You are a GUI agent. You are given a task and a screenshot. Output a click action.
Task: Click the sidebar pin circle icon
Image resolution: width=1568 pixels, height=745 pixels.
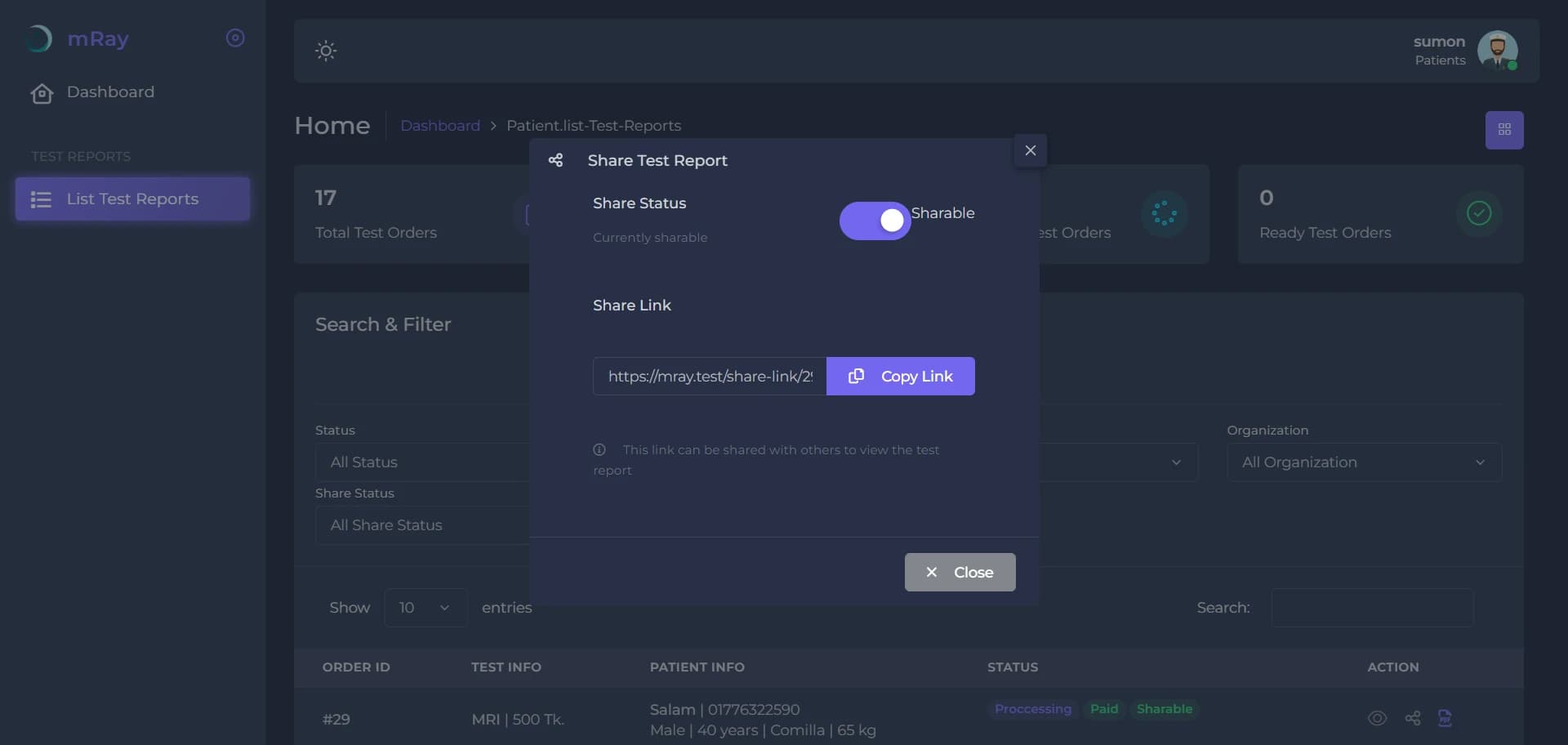point(235,38)
